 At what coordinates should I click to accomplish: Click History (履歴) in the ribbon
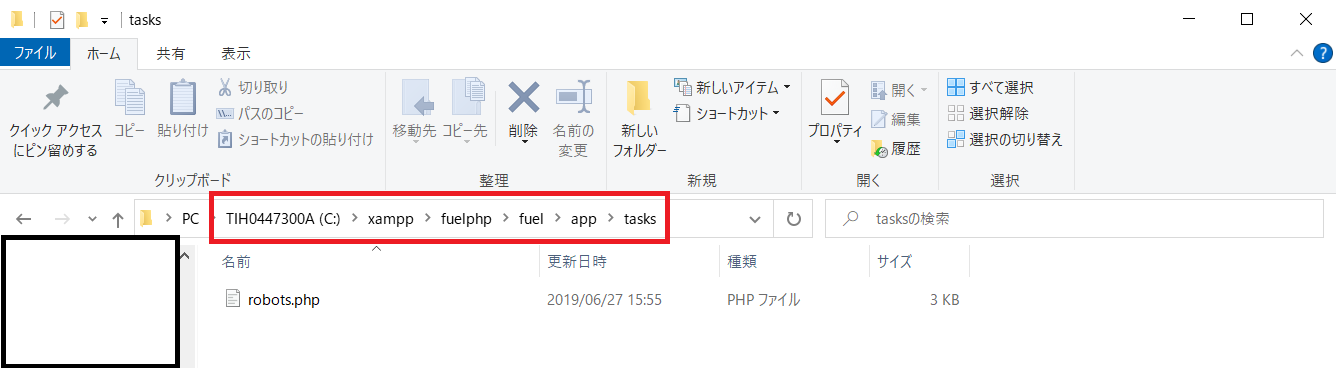895,148
